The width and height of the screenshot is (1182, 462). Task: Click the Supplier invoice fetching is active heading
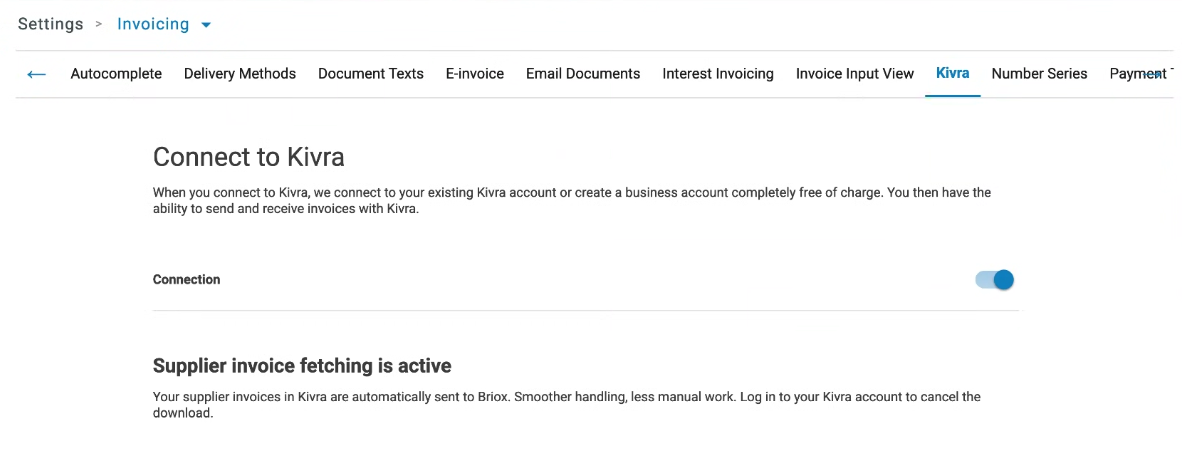pyautogui.click(x=302, y=366)
